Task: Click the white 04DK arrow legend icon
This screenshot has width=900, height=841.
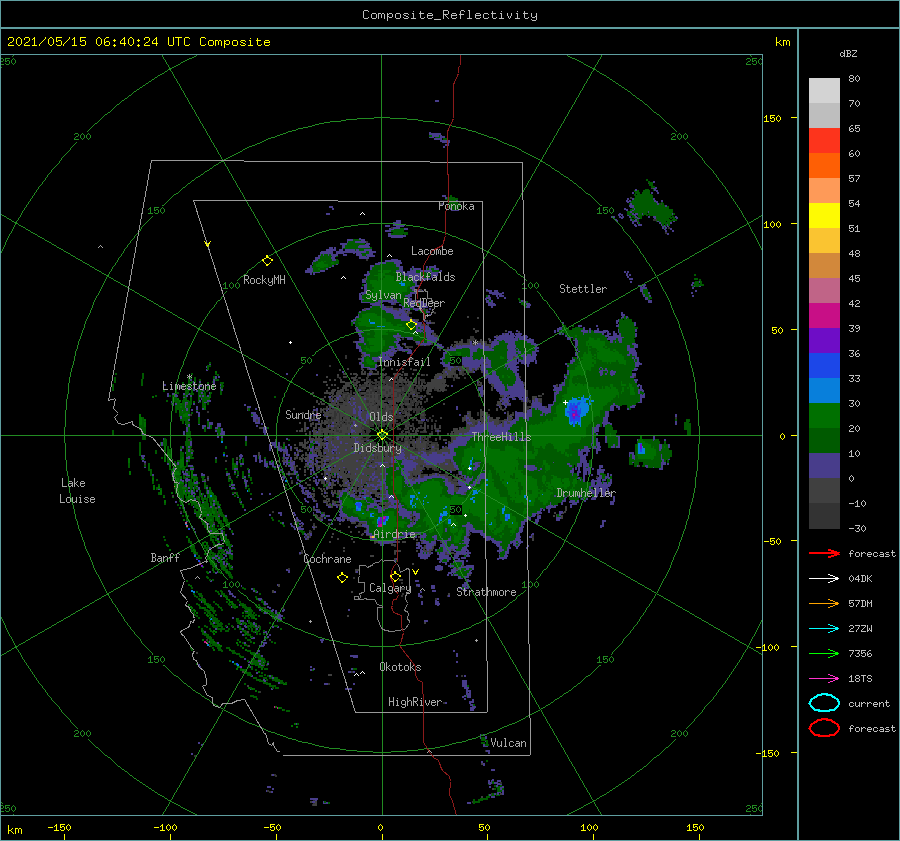Action: (824, 579)
